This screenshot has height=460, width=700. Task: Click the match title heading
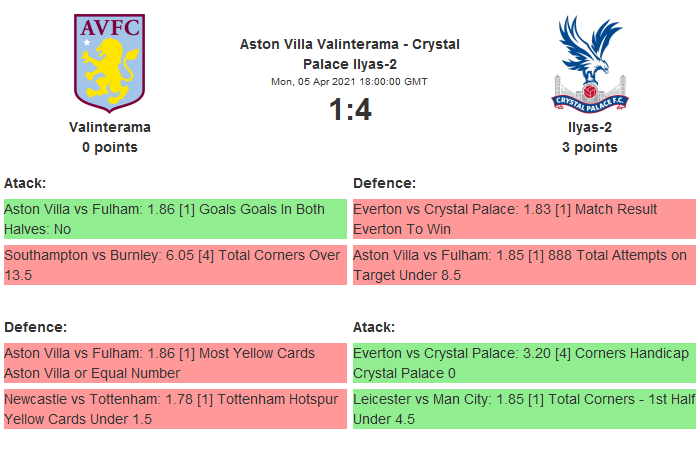pyautogui.click(x=350, y=53)
